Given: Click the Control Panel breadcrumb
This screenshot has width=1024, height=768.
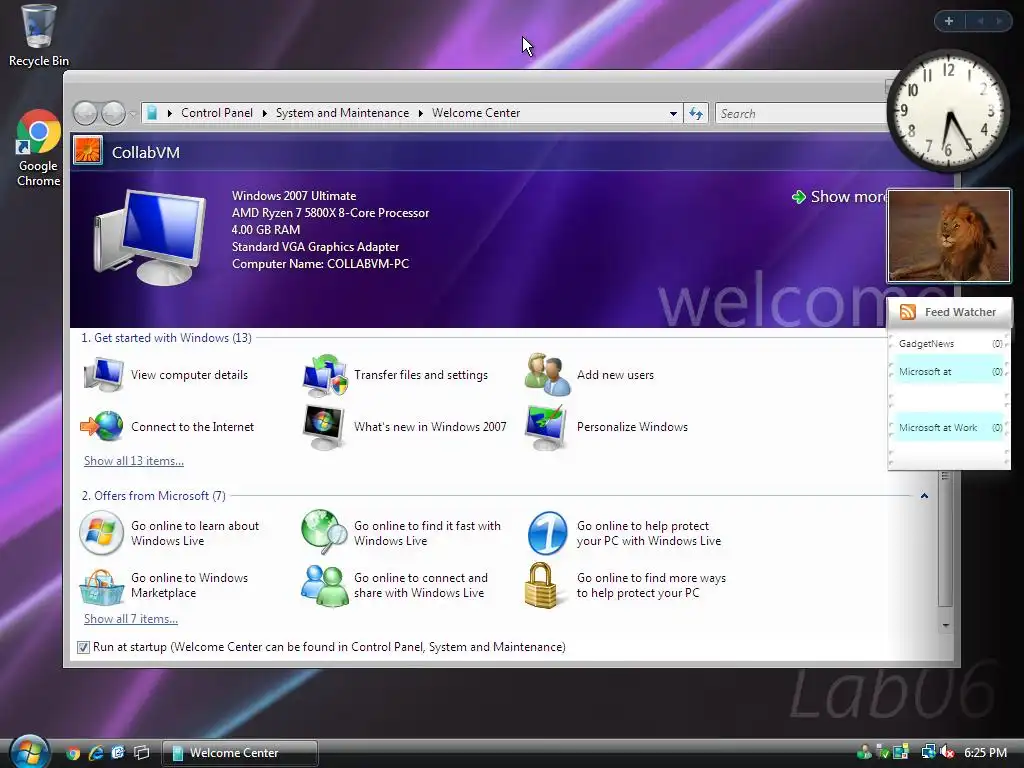Looking at the screenshot, I should [x=217, y=113].
